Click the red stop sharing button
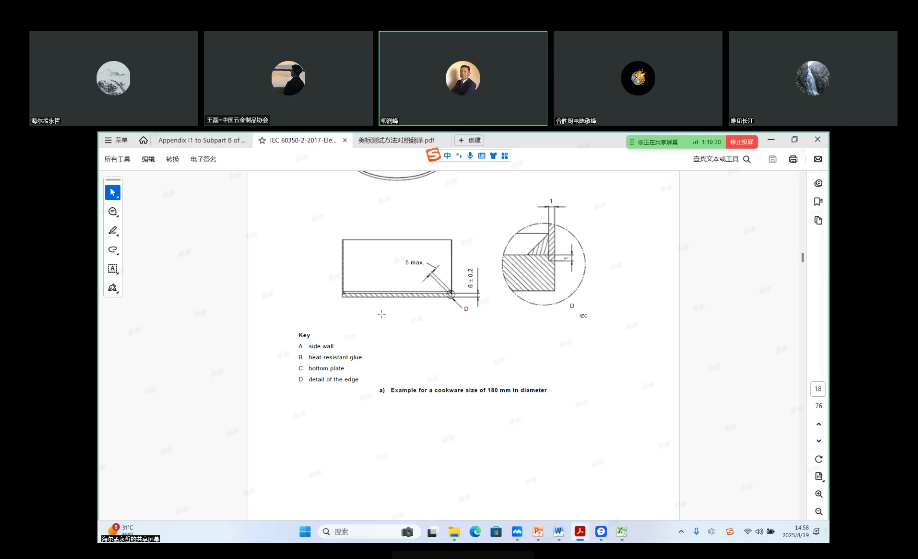 coord(742,142)
